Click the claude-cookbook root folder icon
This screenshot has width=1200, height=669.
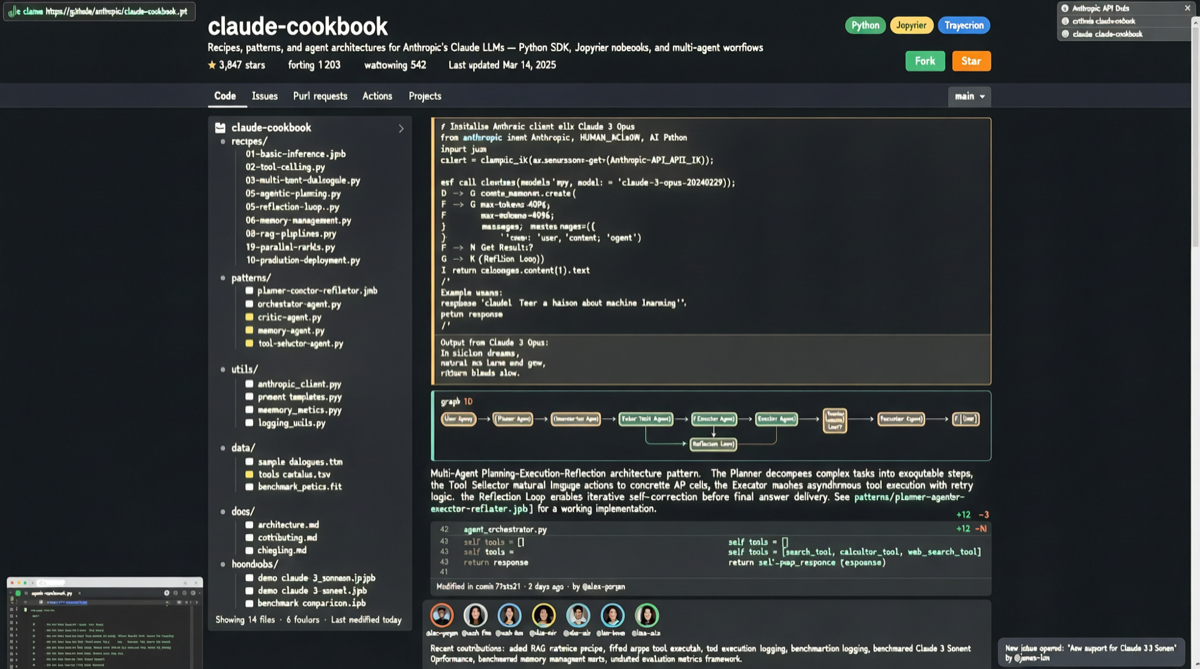(220, 128)
